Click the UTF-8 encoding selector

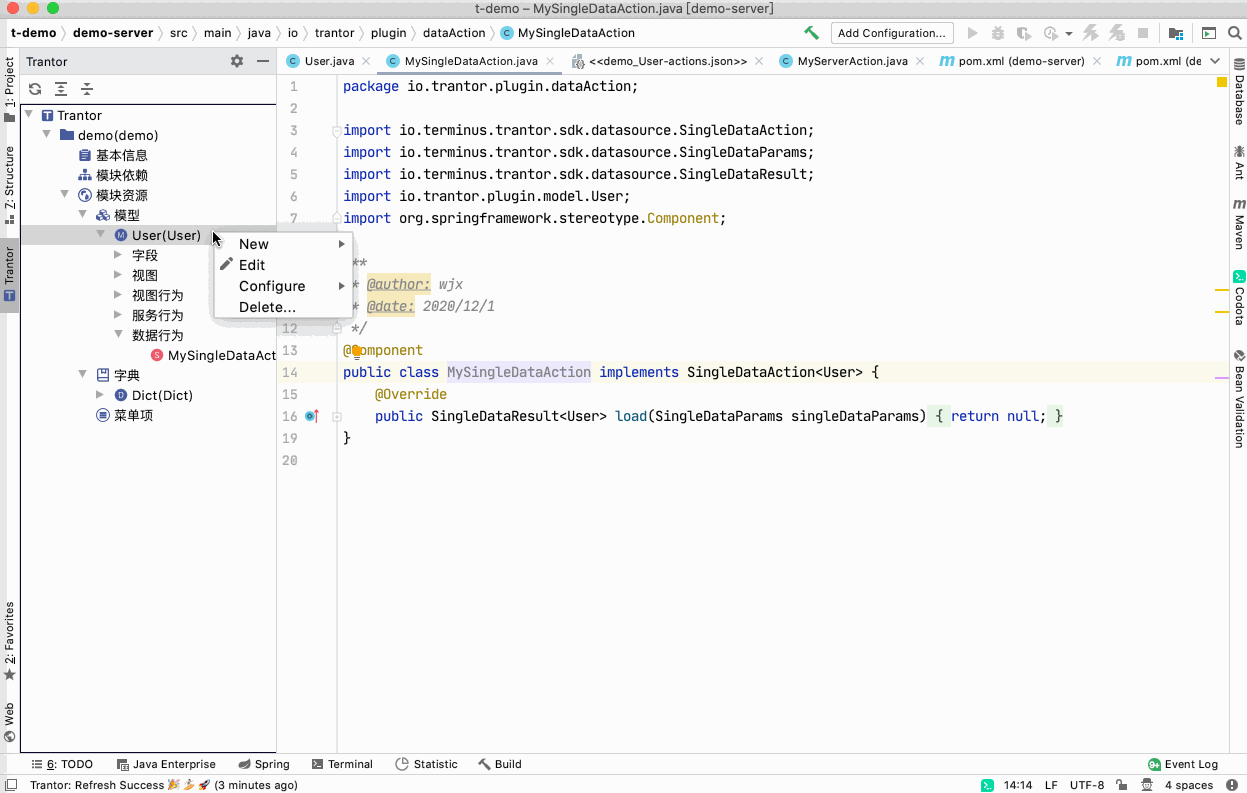pos(1087,785)
